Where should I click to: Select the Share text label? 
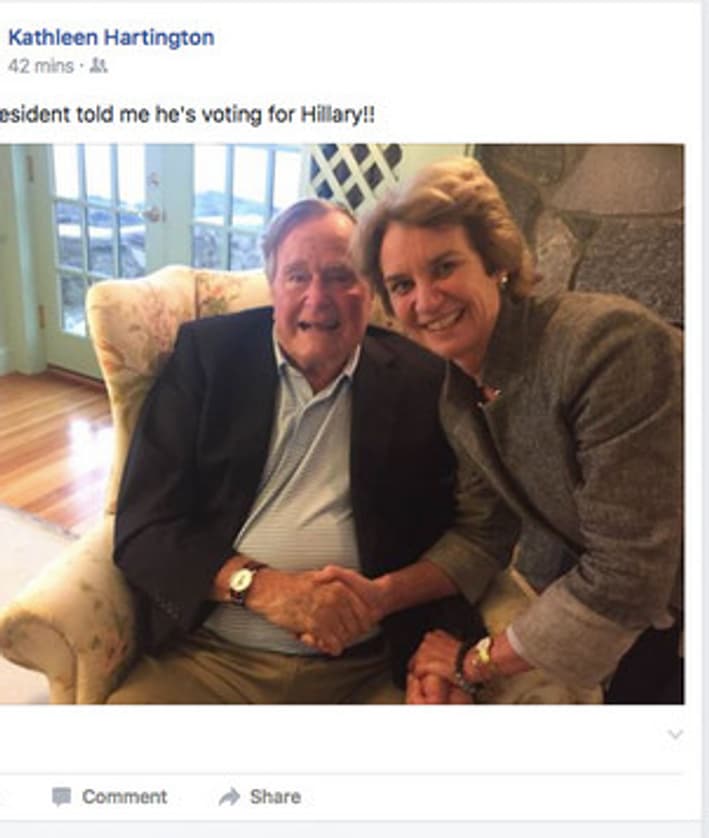[275, 797]
